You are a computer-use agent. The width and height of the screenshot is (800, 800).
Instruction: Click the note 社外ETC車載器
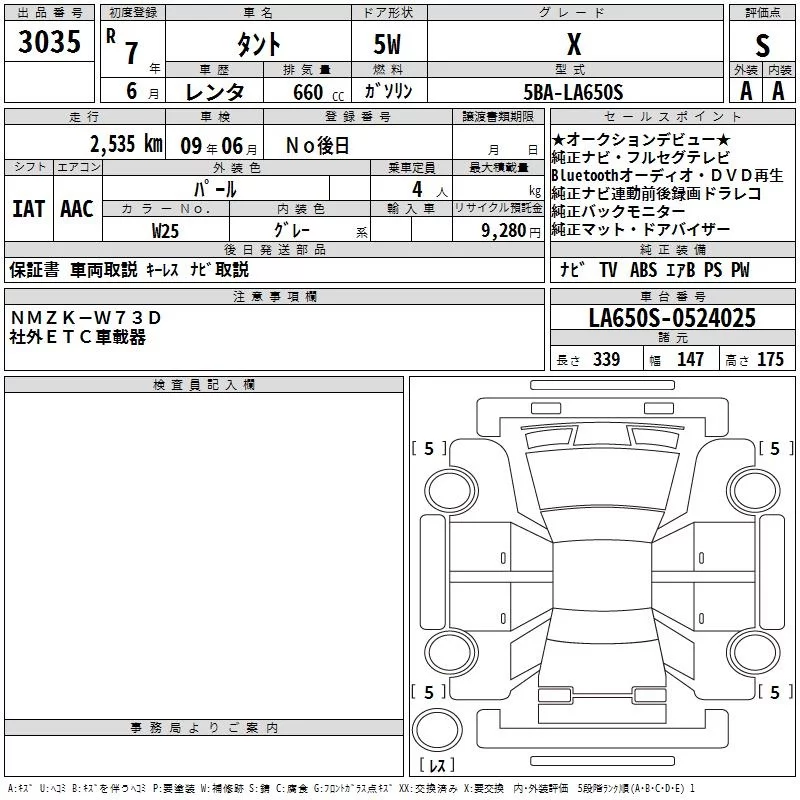coord(78,337)
